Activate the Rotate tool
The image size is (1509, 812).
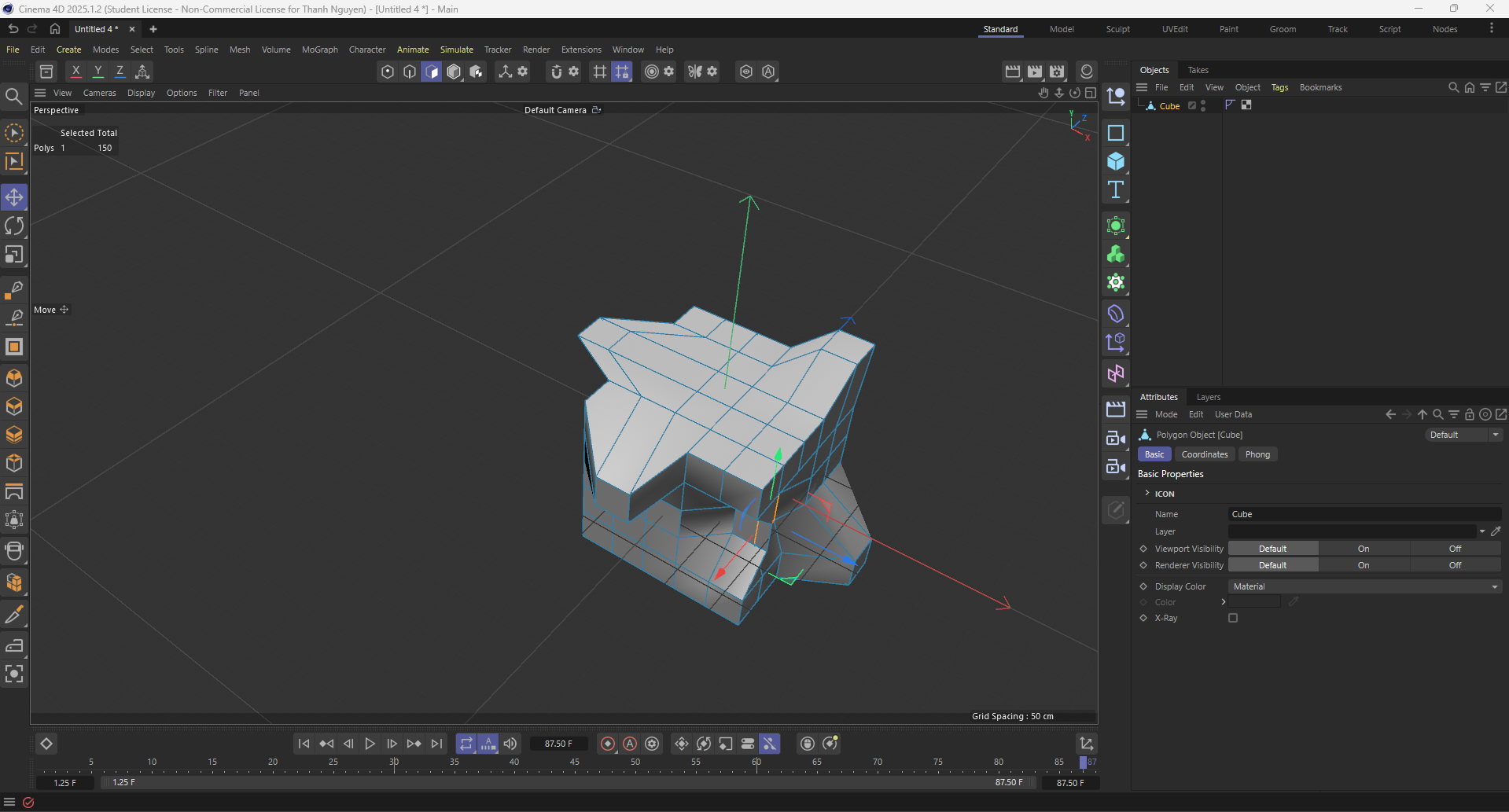[14, 226]
